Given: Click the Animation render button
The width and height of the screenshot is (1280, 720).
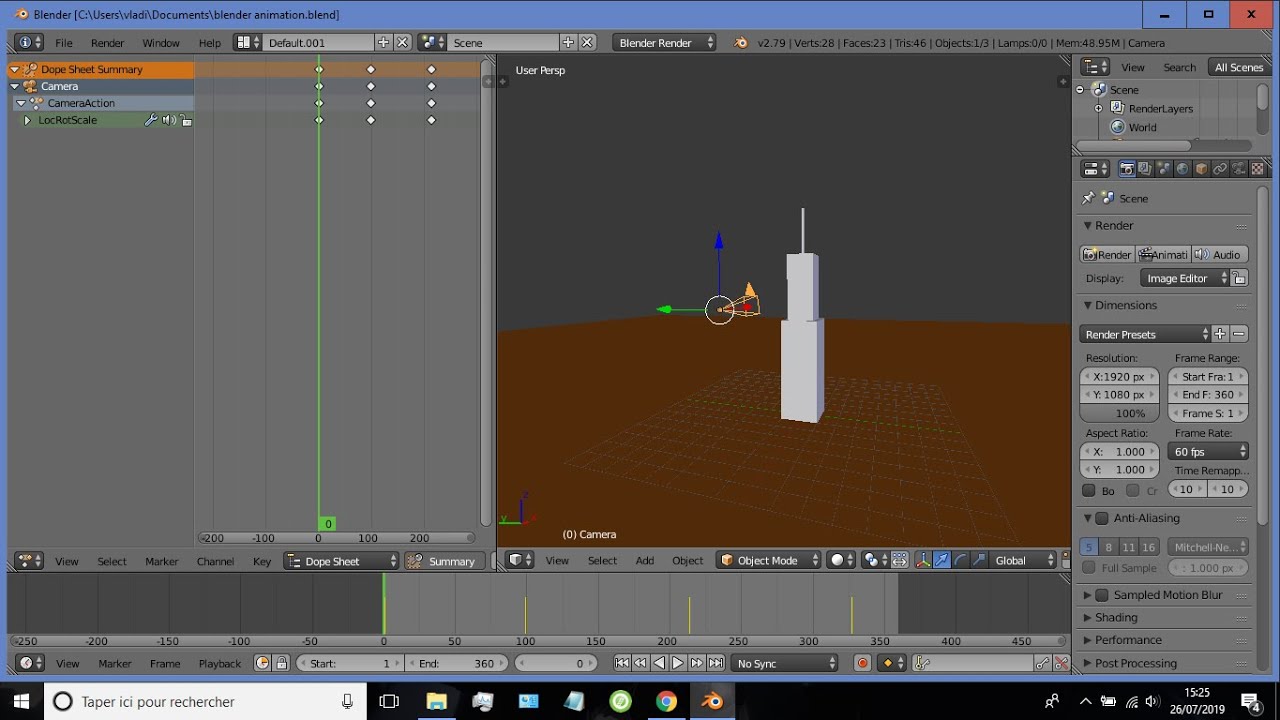Looking at the screenshot, I should click(x=1163, y=254).
